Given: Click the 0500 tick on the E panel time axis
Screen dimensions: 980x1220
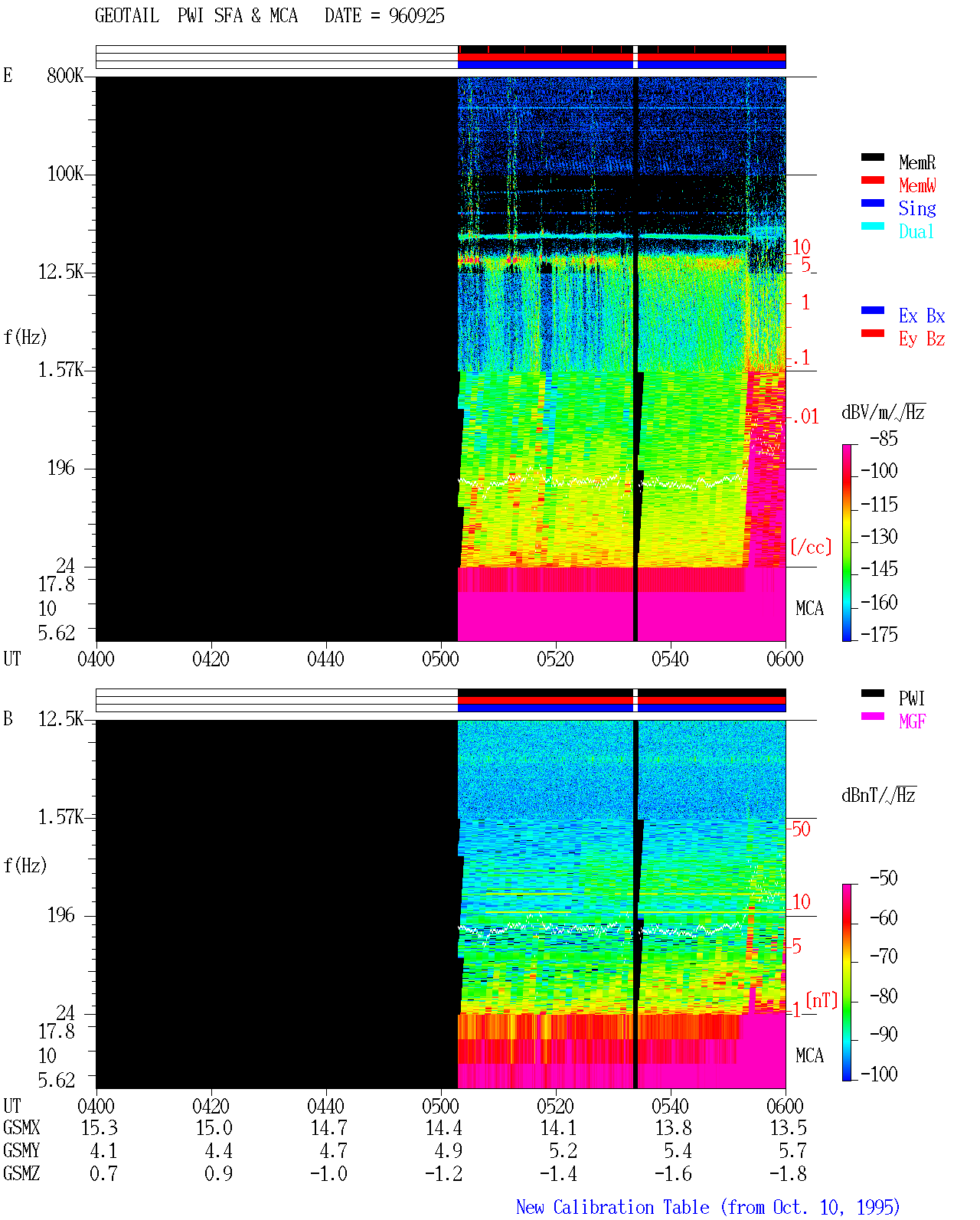Looking at the screenshot, I should (x=441, y=659).
